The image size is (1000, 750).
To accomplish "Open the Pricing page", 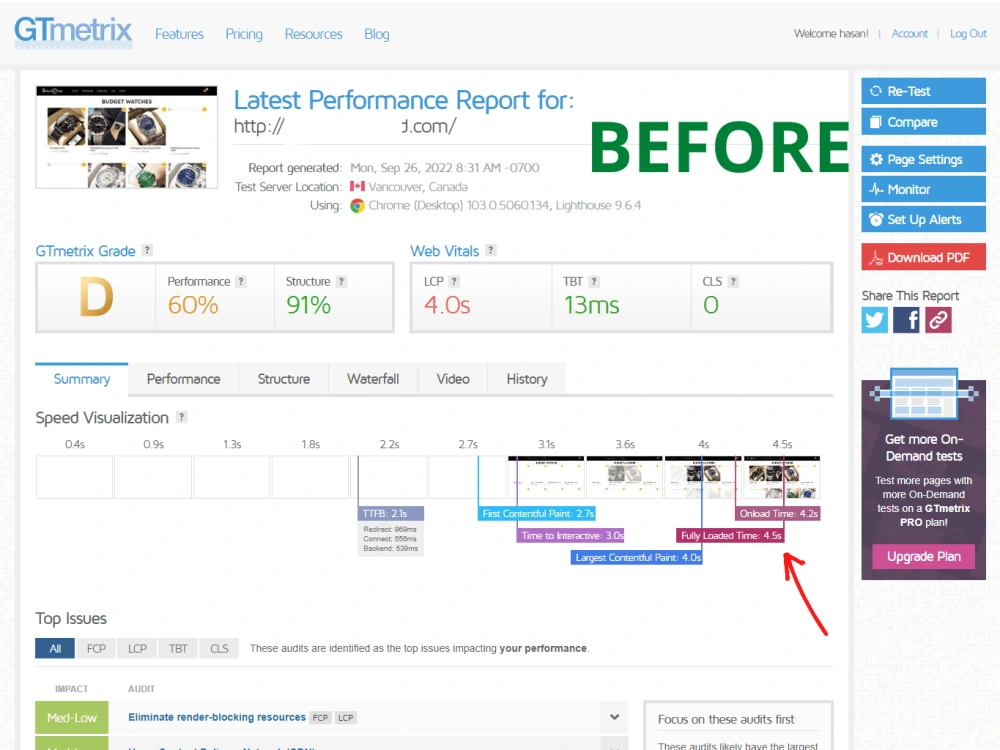I will [244, 34].
